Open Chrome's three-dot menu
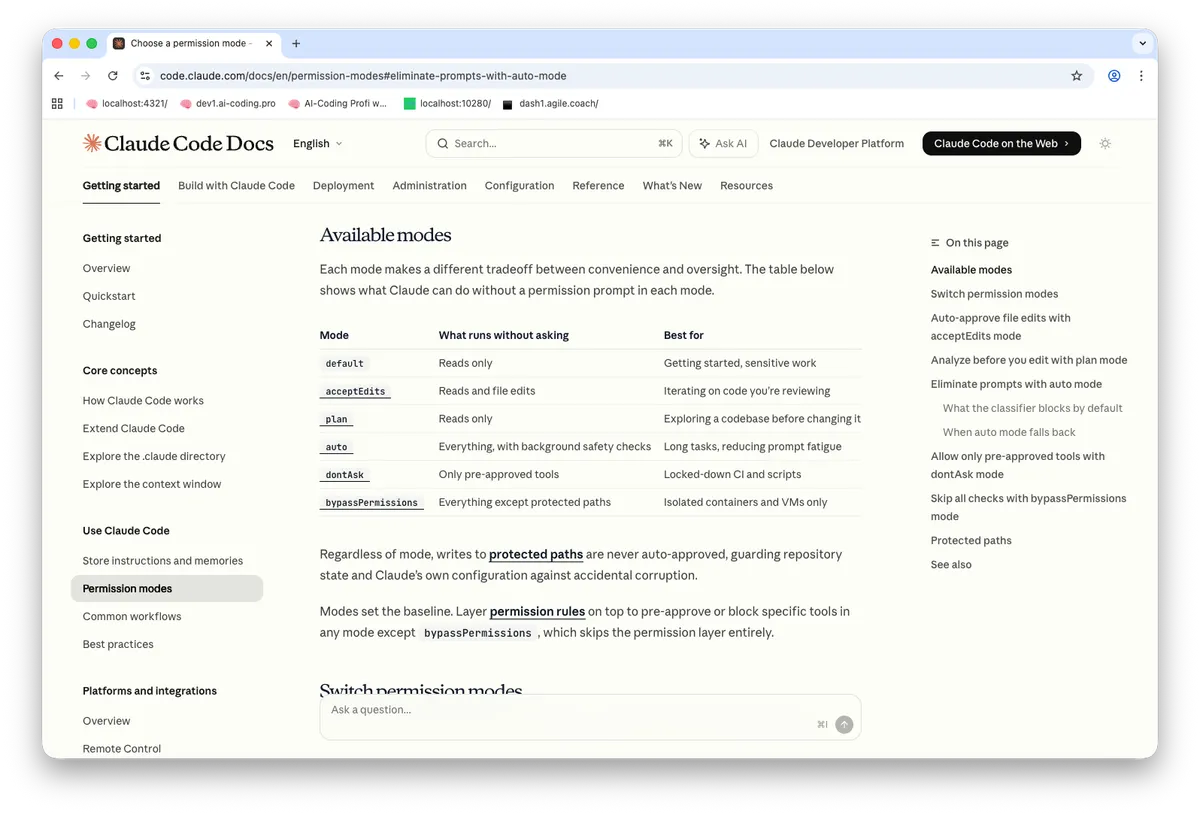Viewport: 1200px width, 814px height. (1141, 76)
